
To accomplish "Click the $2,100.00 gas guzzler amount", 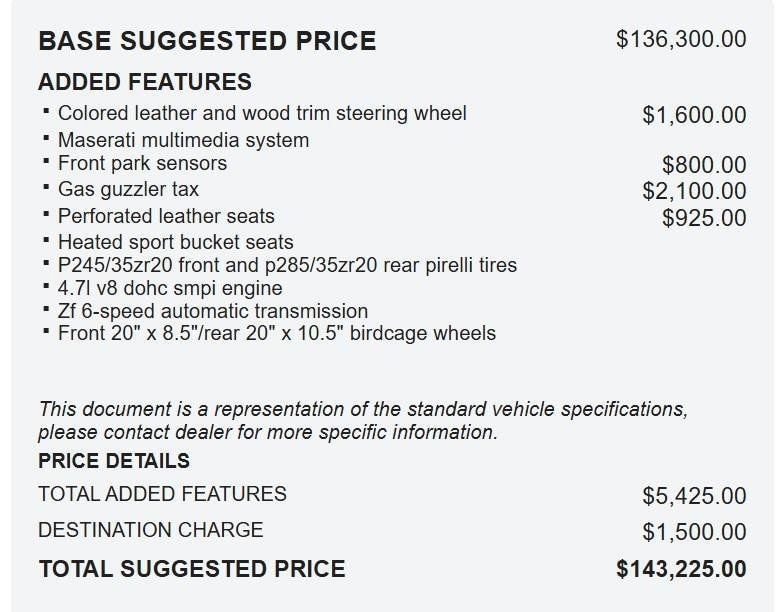I will click(694, 191).
